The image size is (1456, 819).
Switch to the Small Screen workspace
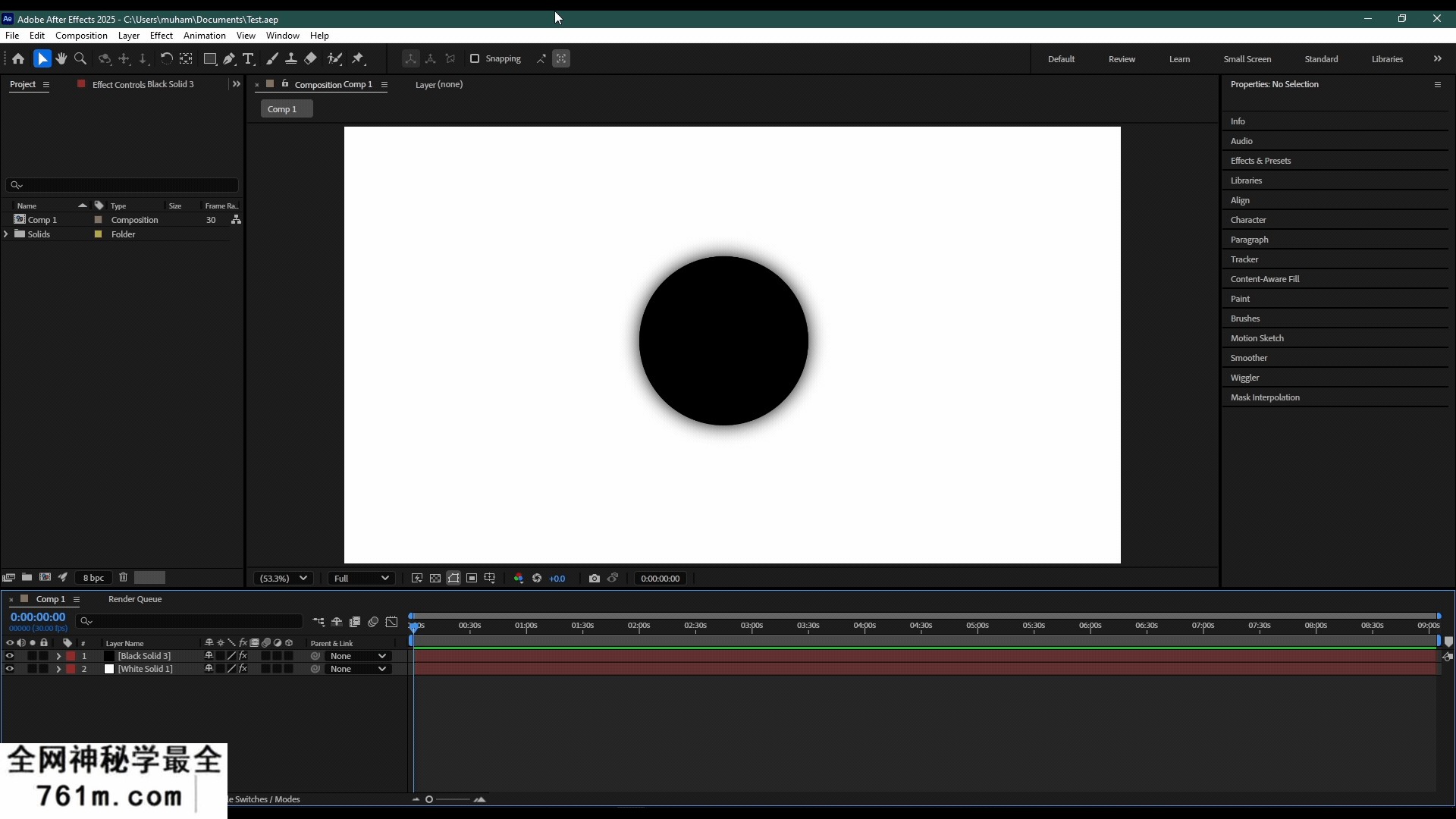pyautogui.click(x=1247, y=59)
